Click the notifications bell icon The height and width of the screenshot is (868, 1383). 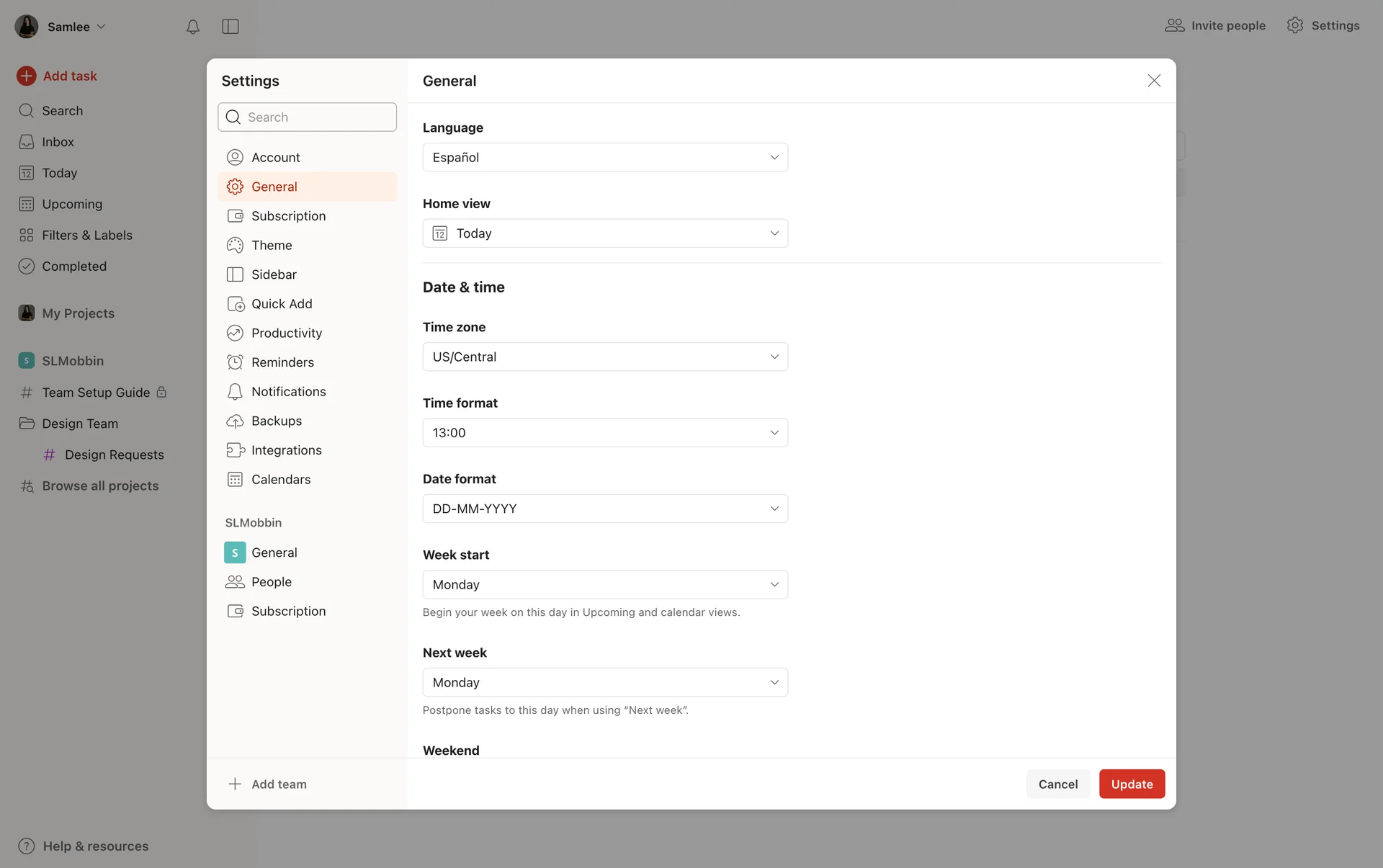[x=192, y=27]
